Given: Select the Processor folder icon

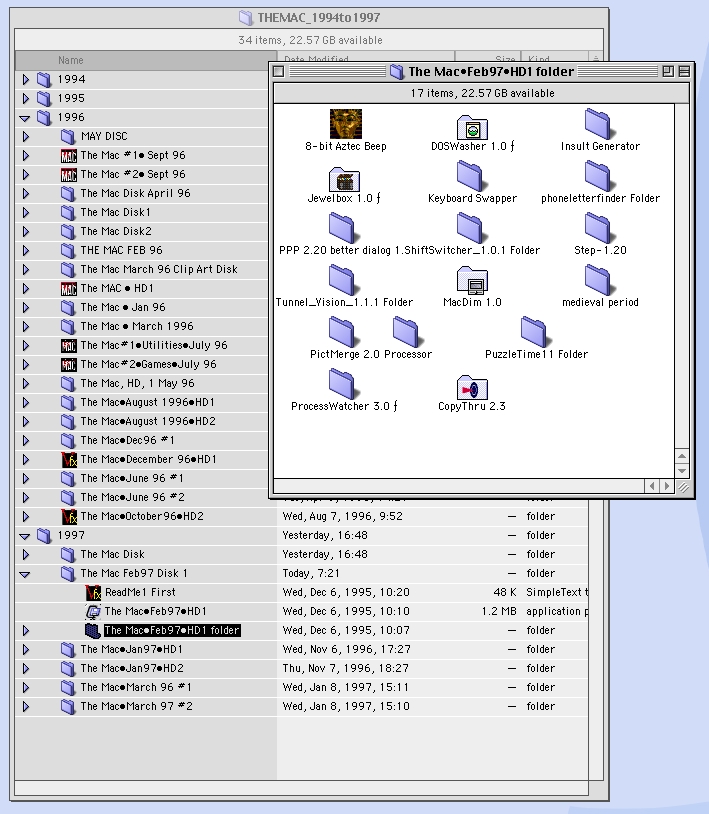Looking at the screenshot, I should [x=406, y=331].
